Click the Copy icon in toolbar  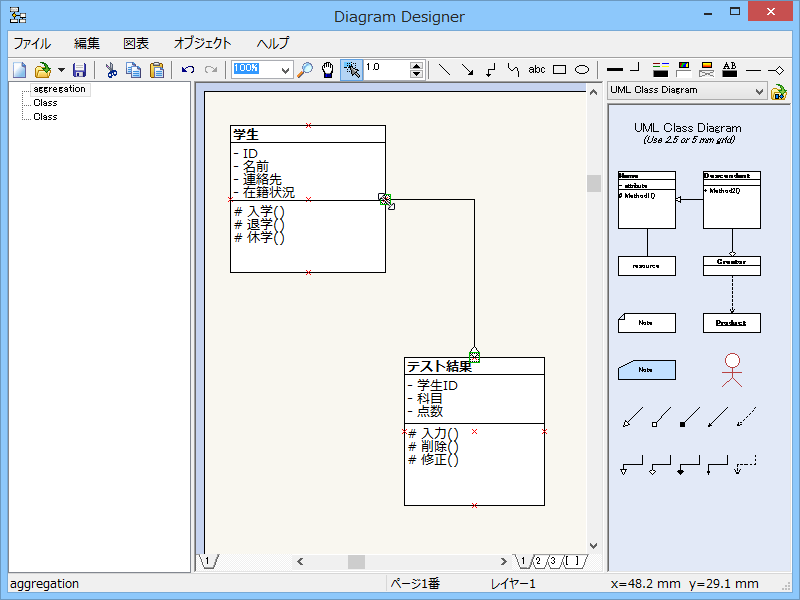[x=134, y=70]
